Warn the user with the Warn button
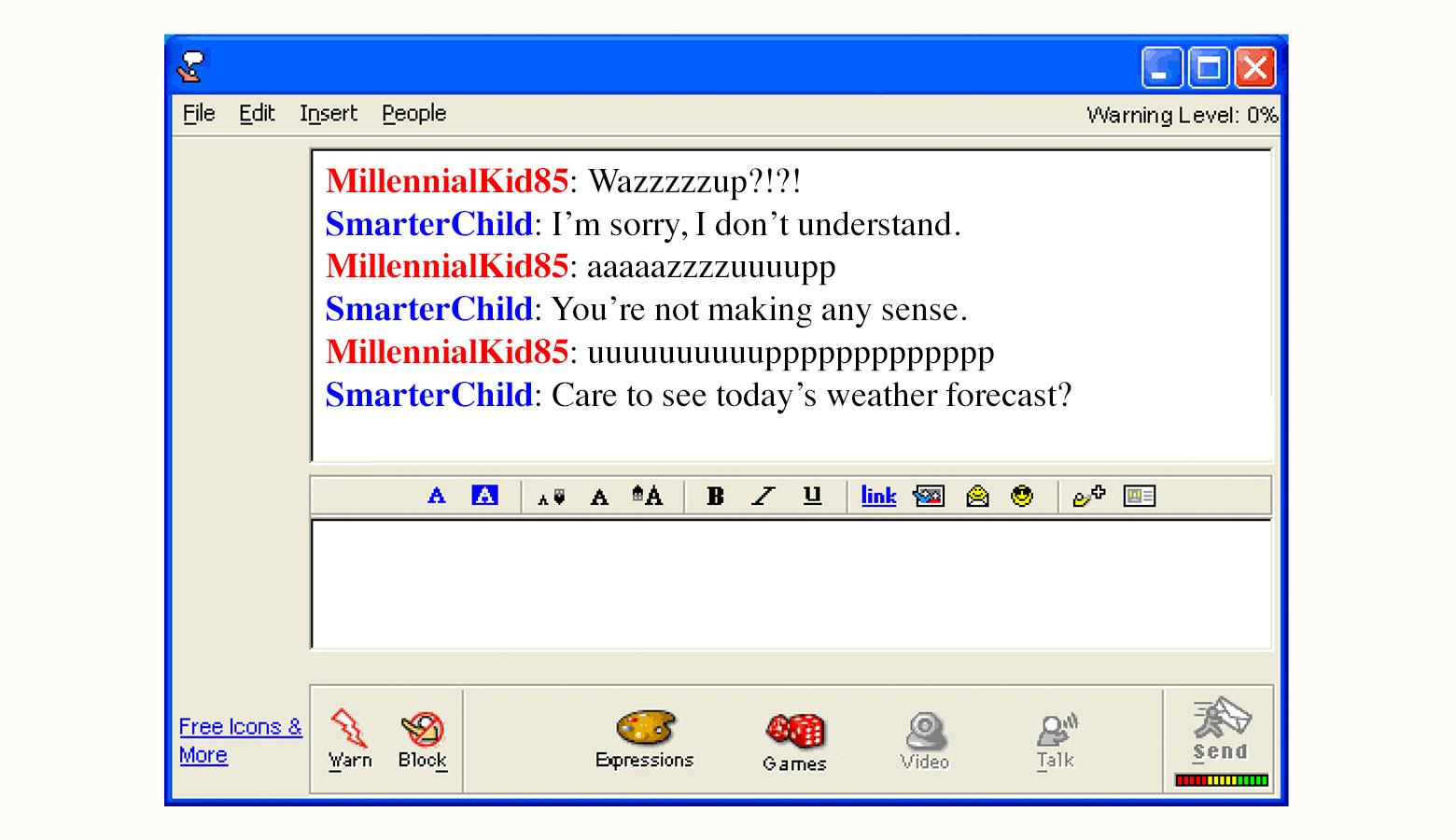This screenshot has width=1456, height=840. click(x=350, y=739)
